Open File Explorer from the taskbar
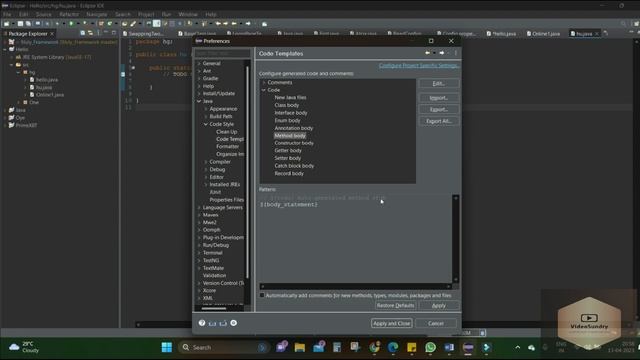 300,347
